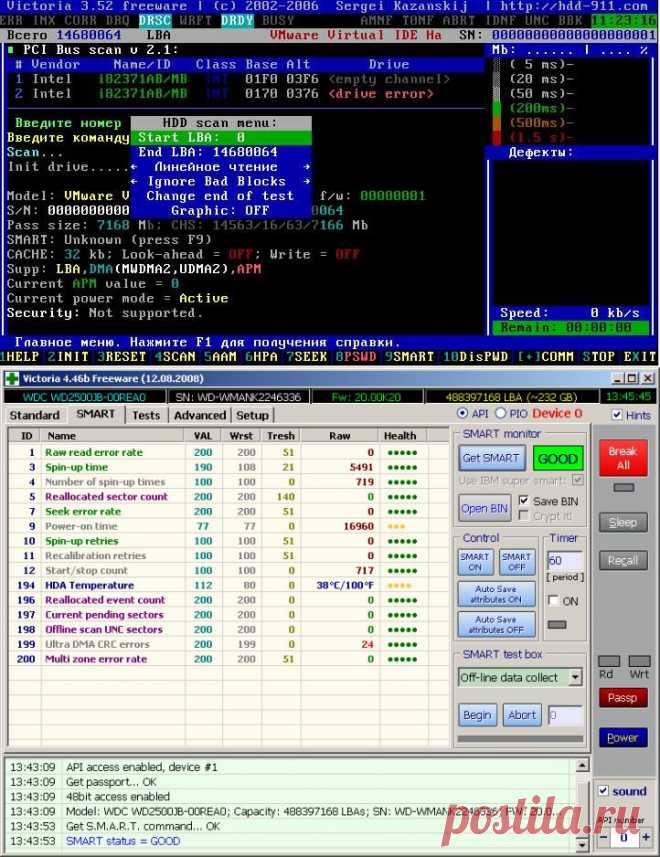
Task: Click the green cross Victoria 4.46b title icon
Action: pos(11,379)
